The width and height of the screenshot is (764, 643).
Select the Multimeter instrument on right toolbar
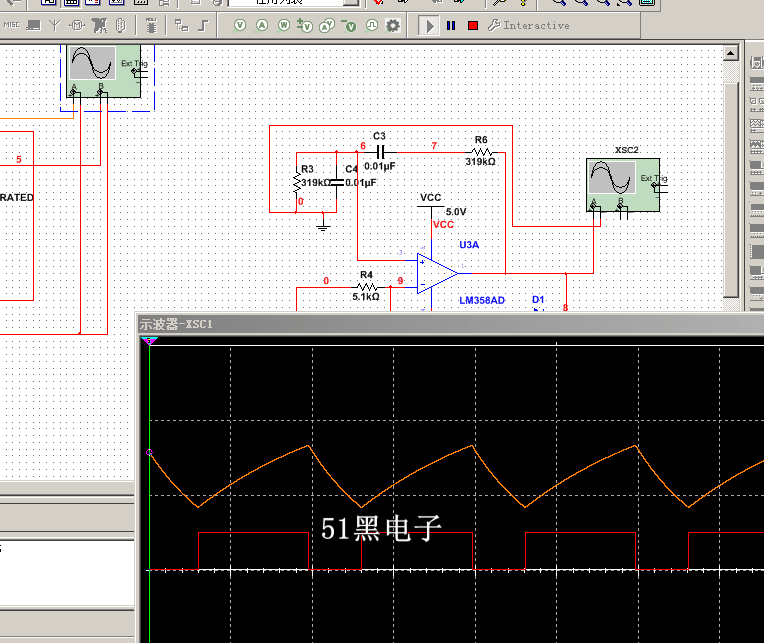coord(757,63)
